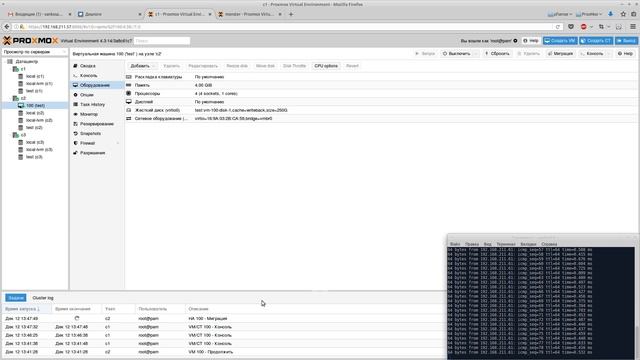Open the Add hardware dropdown
The image size is (640, 360).
142,66
